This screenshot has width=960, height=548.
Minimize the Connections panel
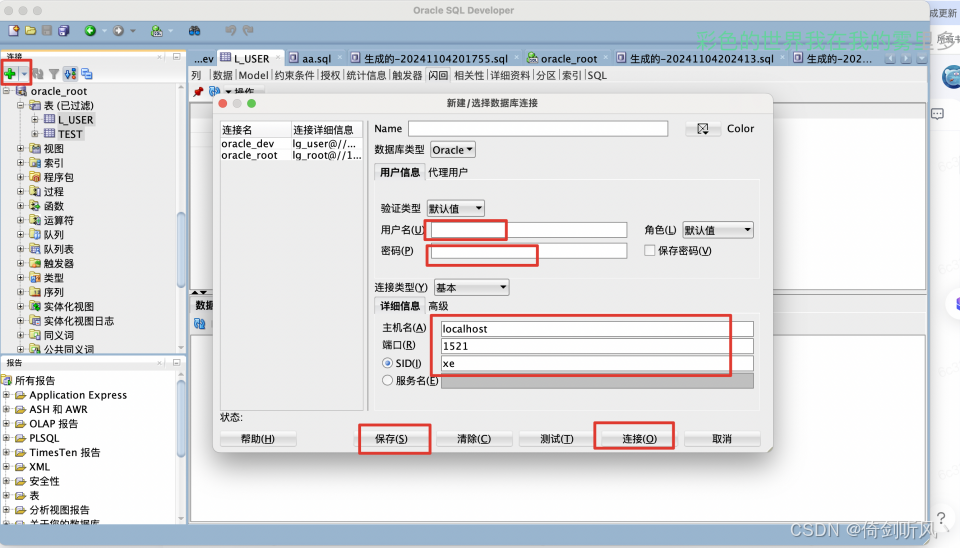pyautogui.click(x=176, y=56)
